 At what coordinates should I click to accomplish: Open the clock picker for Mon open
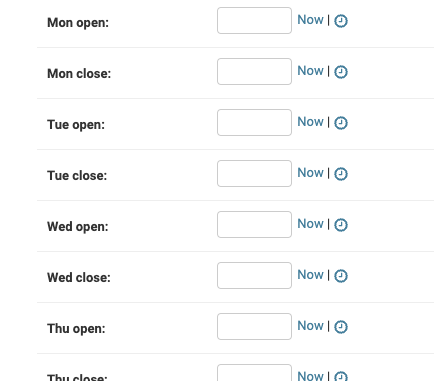[x=341, y=21]
